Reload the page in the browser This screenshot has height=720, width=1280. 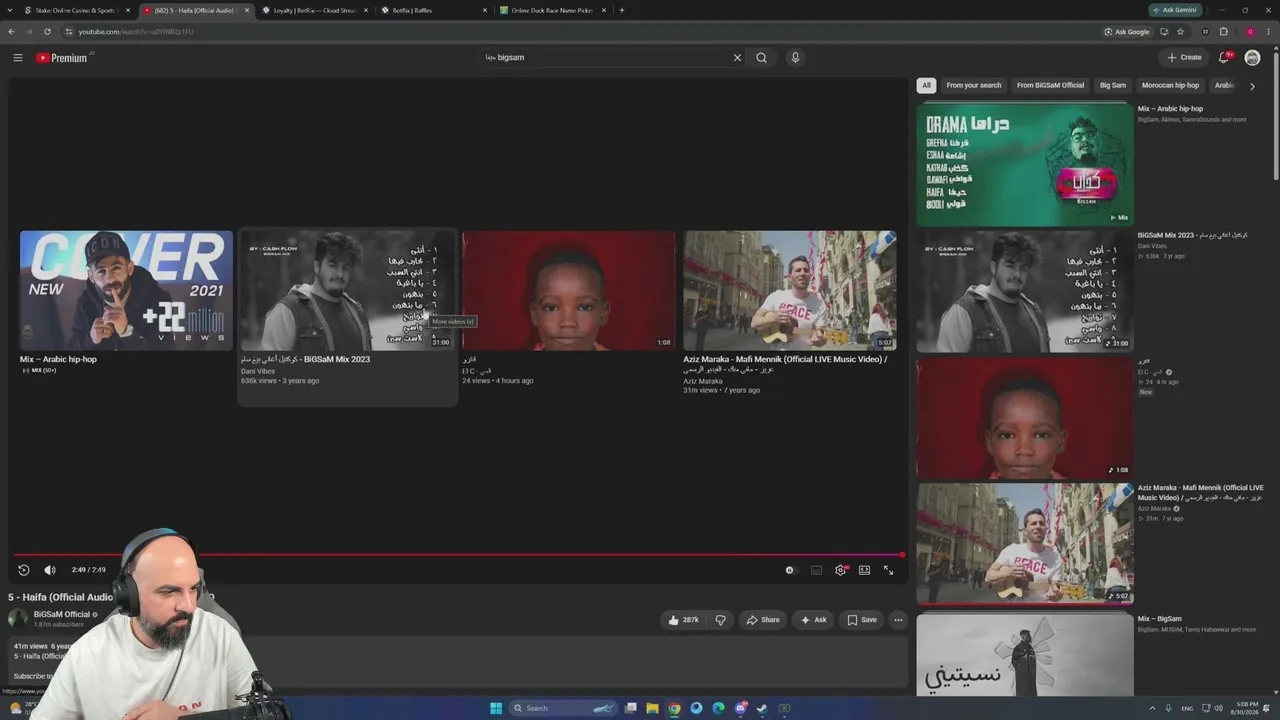(x=47, y=32)
